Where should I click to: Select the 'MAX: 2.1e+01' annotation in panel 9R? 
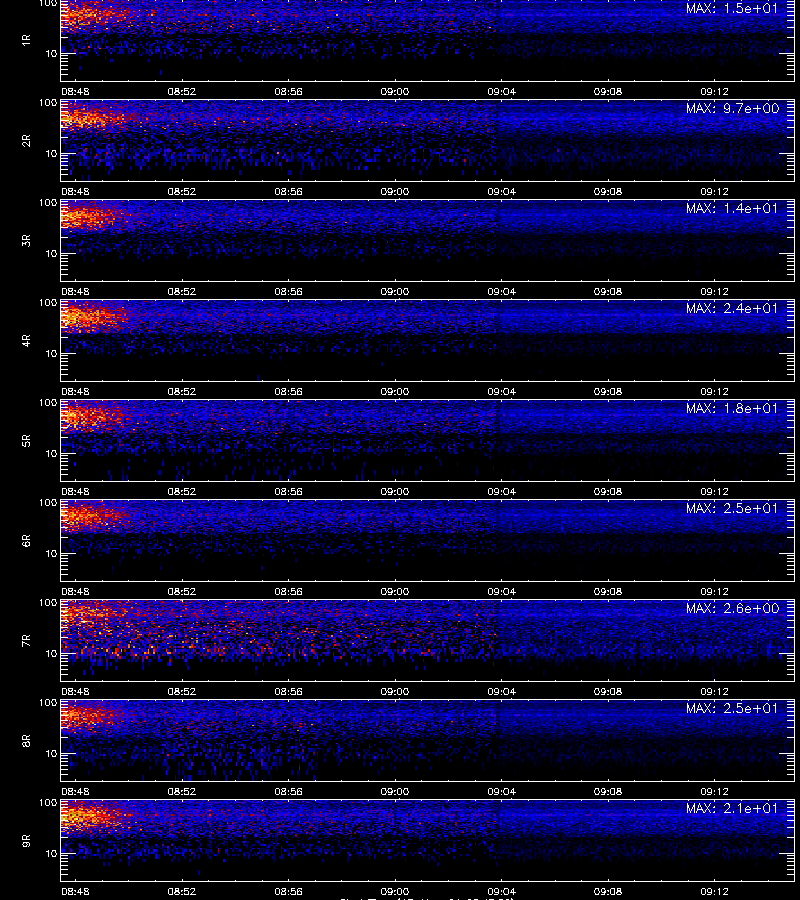(732, 808)
